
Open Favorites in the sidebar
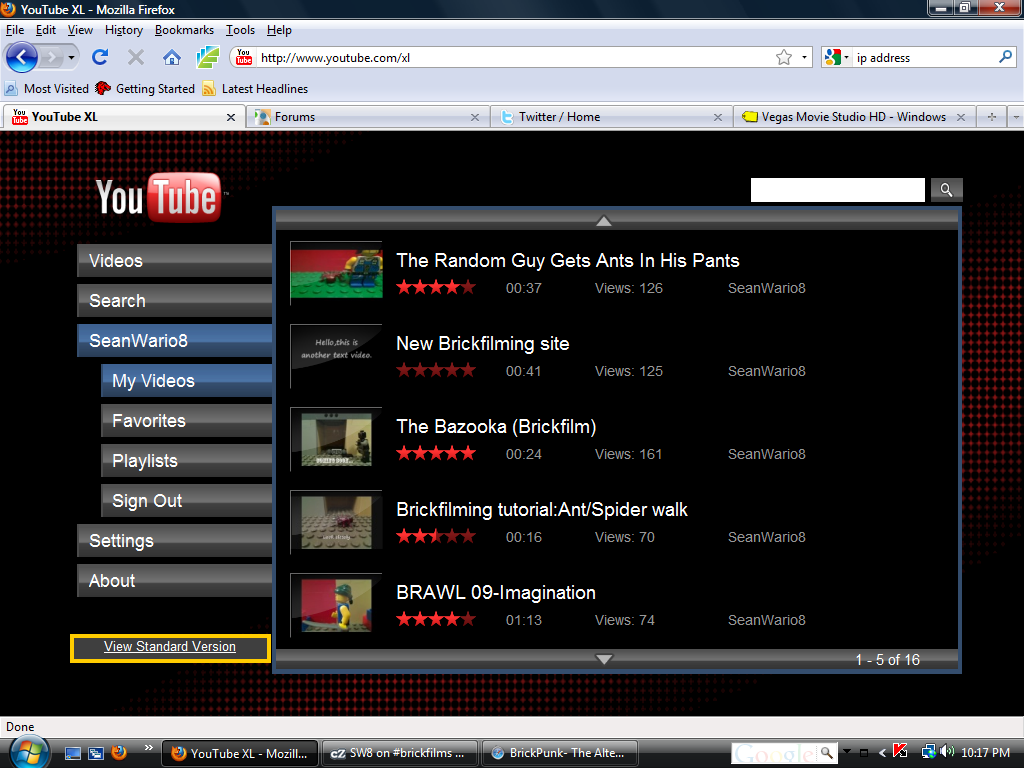pos(186,421)
